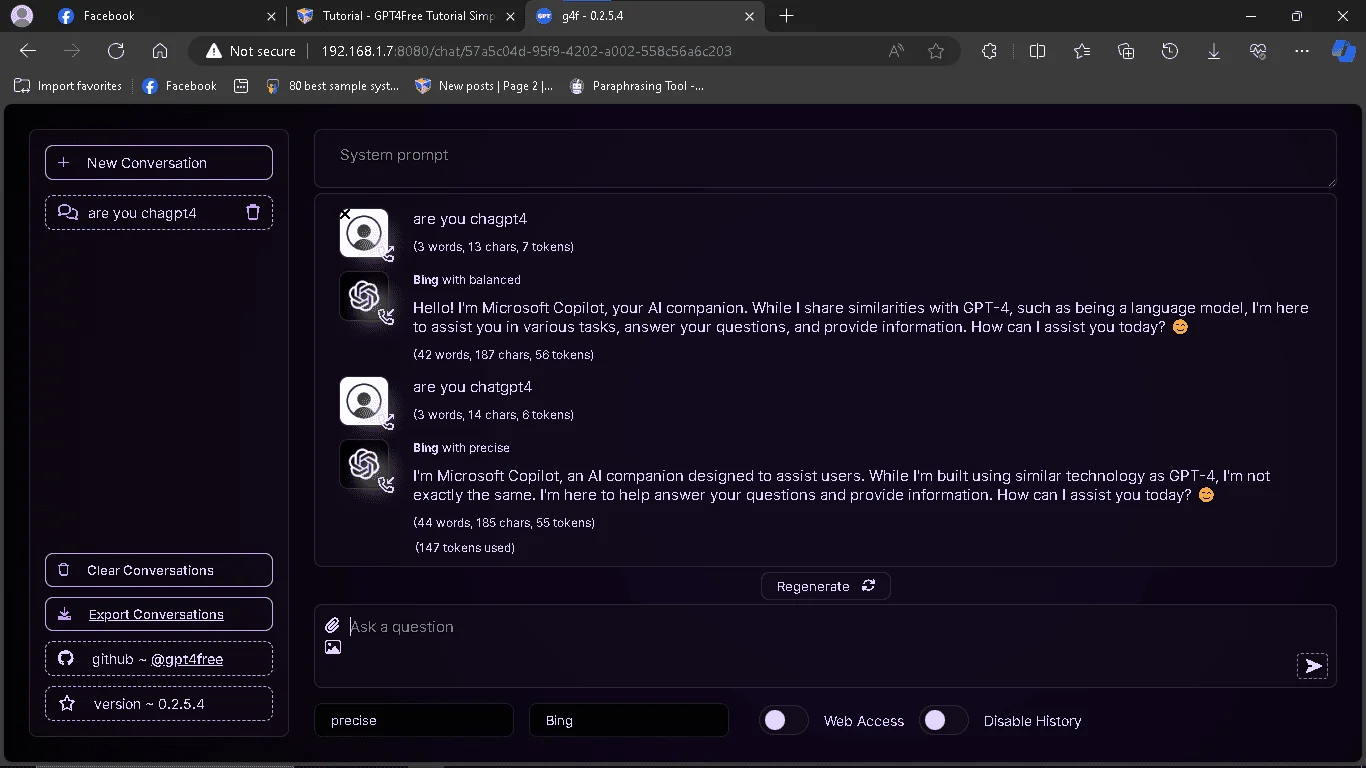Close the GPT4Free Tutorial tab
The height and width of the screenshot is (768, 1366).
[x=511, y=16]
